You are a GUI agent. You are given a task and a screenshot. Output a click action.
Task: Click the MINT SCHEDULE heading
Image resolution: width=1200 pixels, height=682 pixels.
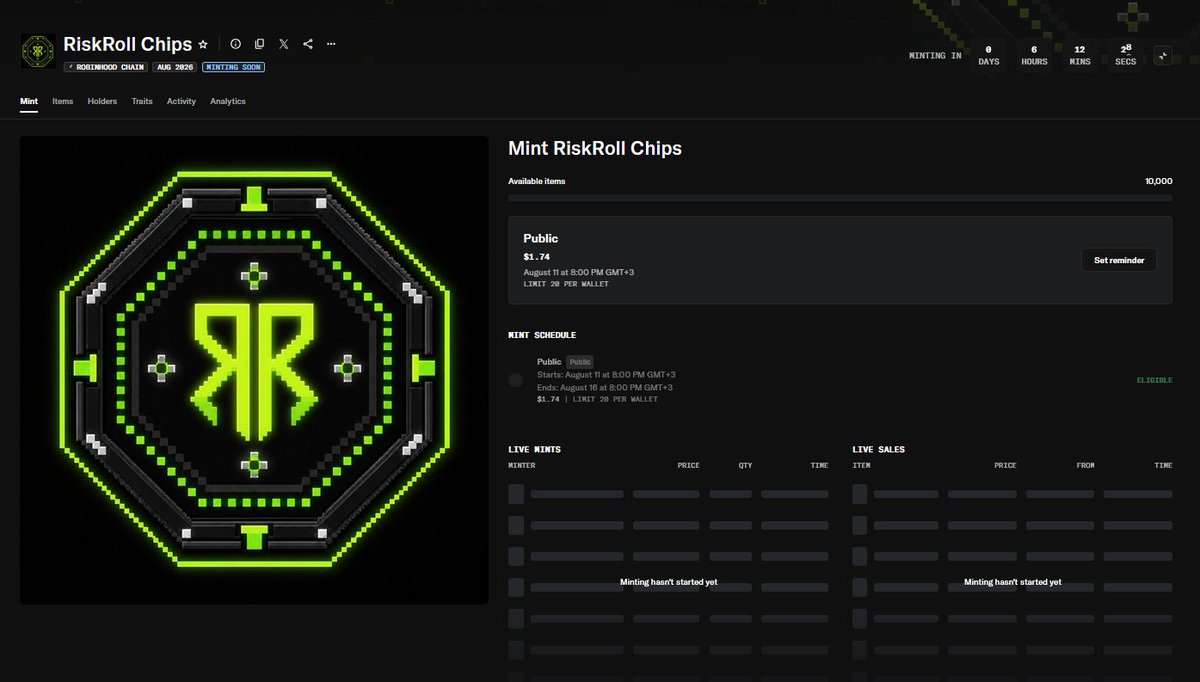click(542, 335)
